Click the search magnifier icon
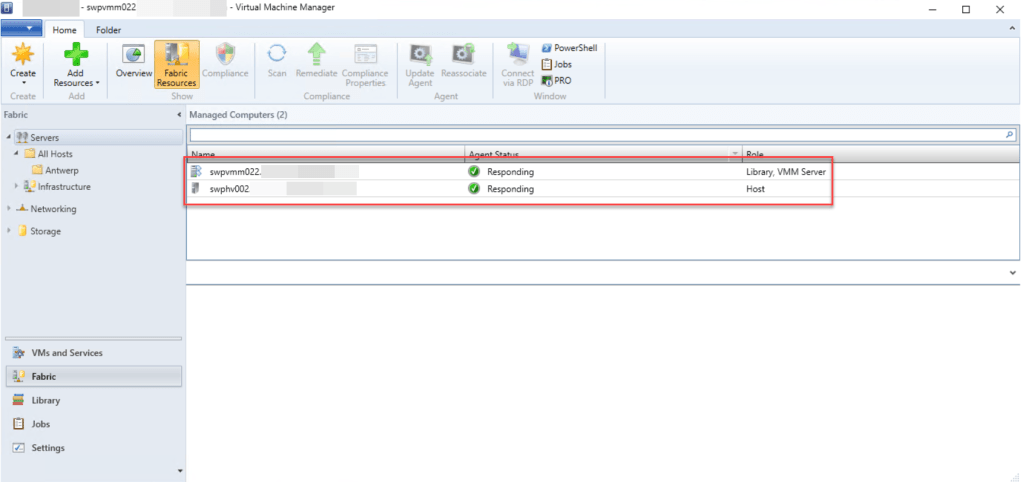This screenshot has width=1022, height=482. coord(1009,134)
